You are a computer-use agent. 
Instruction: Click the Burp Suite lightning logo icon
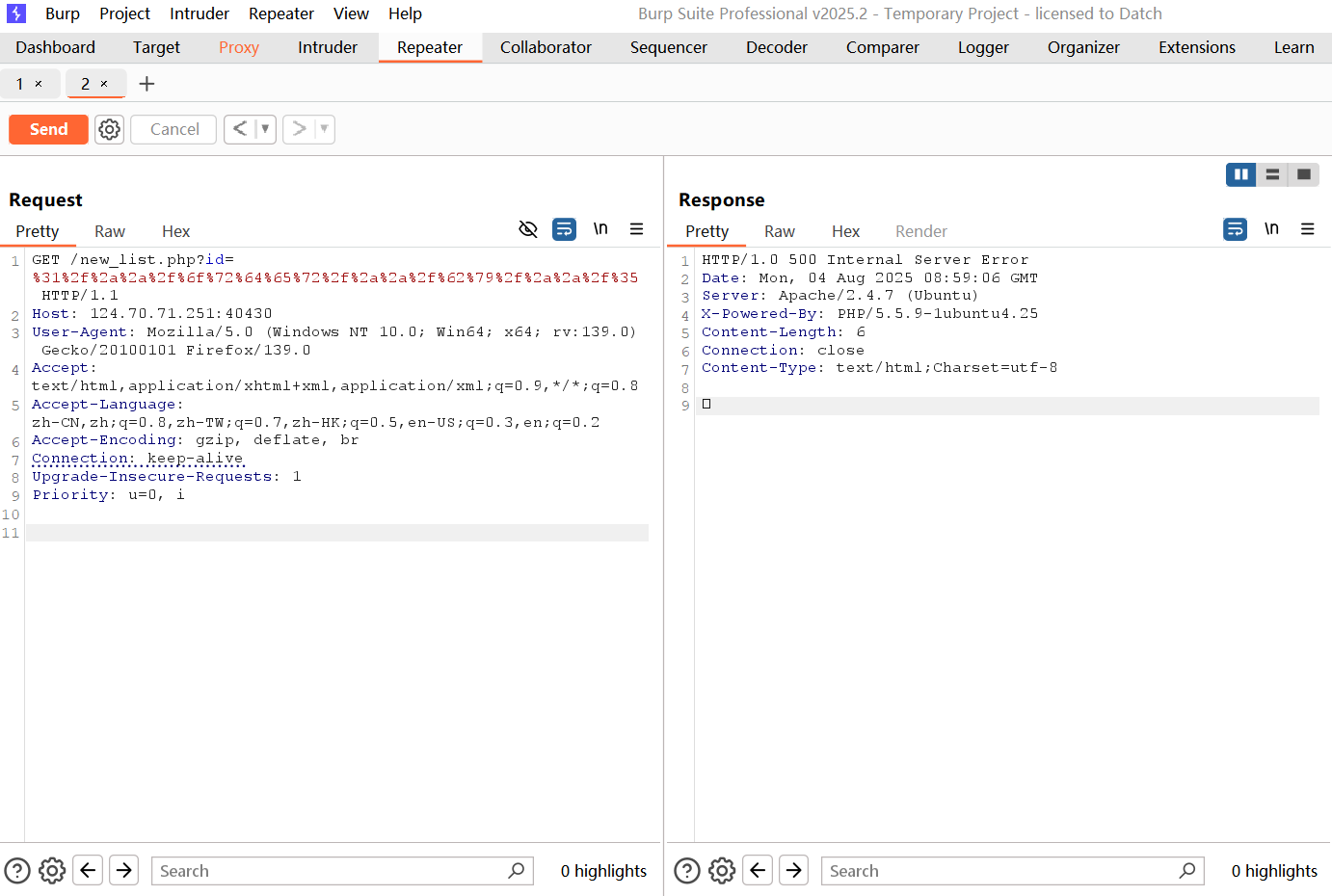(x=16, y=13)
